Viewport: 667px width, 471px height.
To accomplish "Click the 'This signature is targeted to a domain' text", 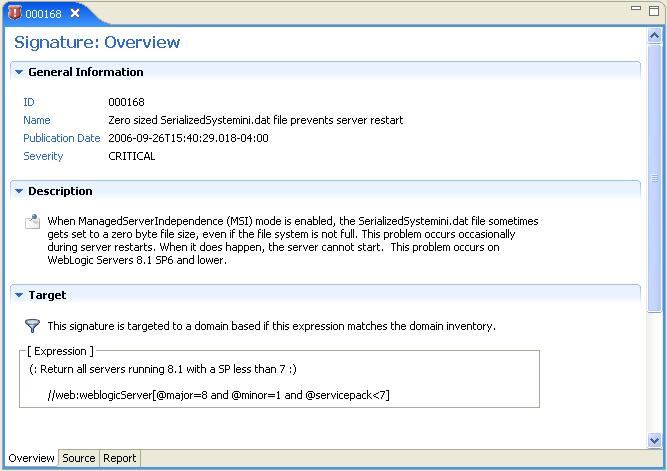I will pyautogui.click(x=271, y=326).
